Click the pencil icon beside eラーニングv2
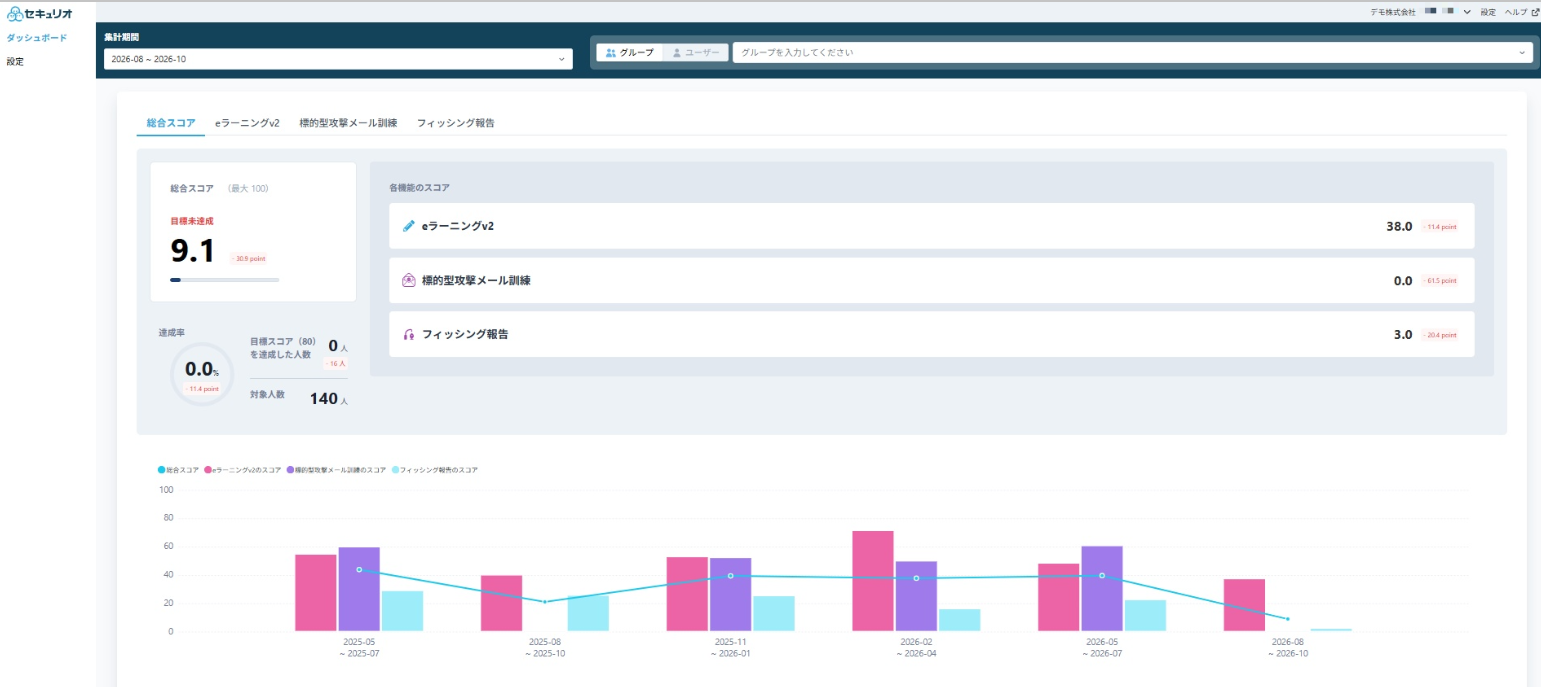 [x=408, y=226]
